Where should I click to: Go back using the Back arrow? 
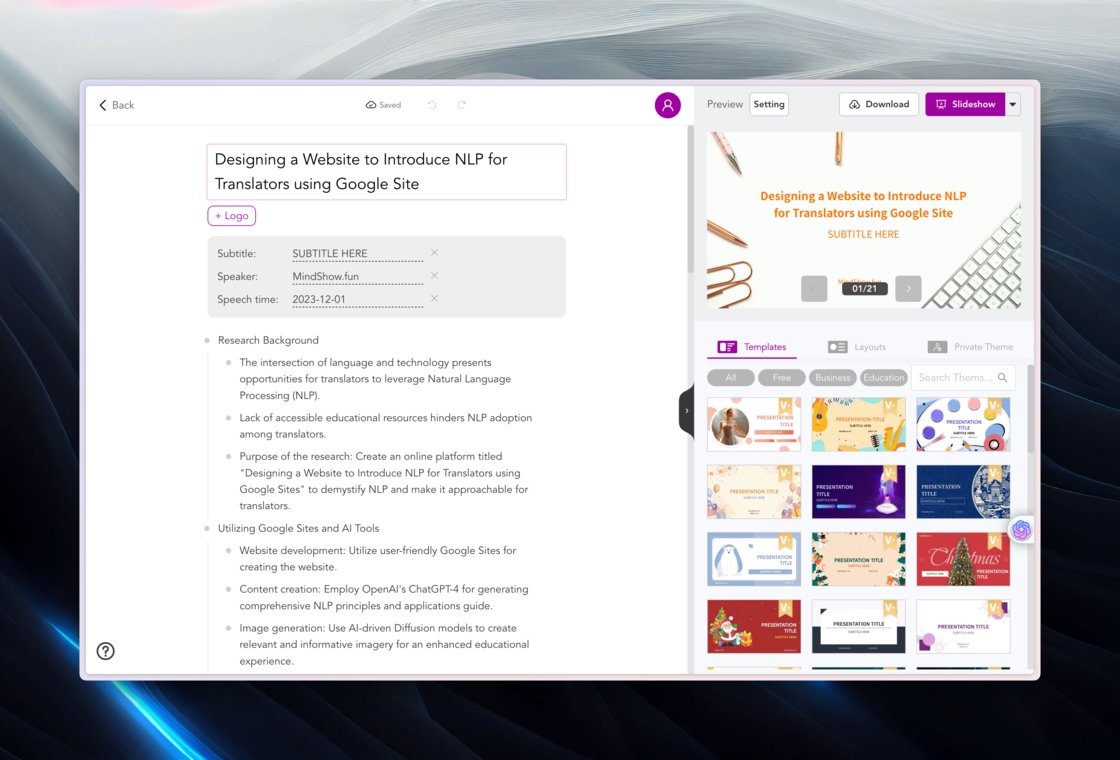(x=116, y=105)
